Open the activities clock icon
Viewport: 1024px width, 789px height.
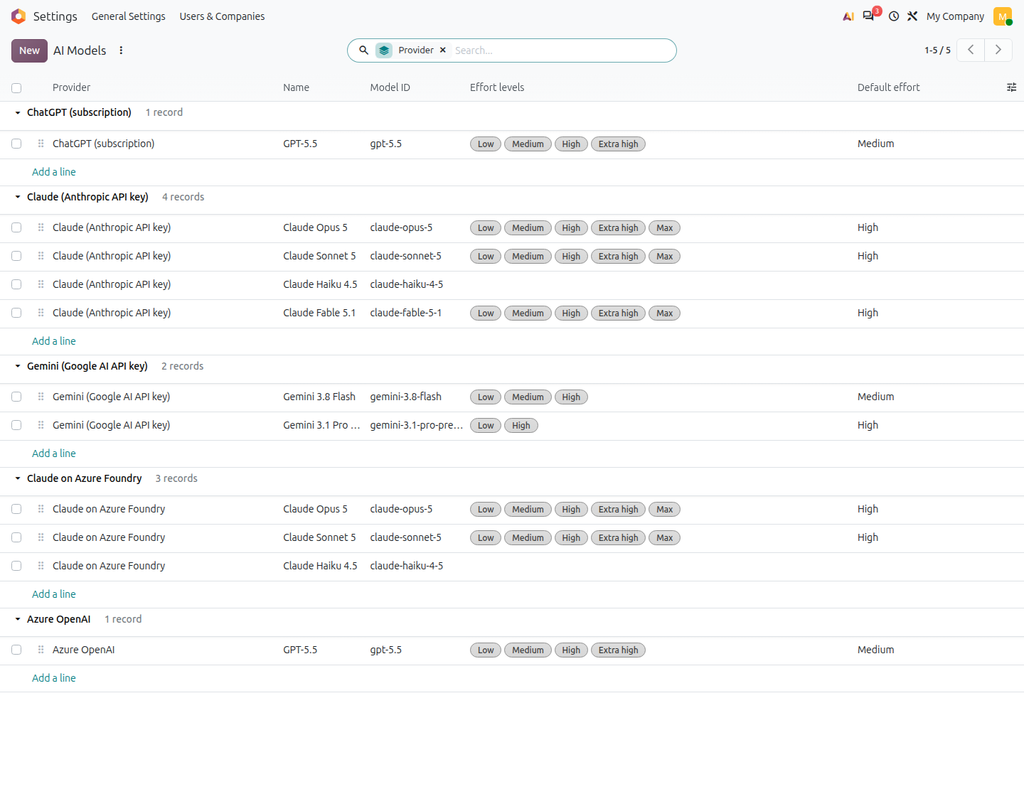(x=893, y=16)
